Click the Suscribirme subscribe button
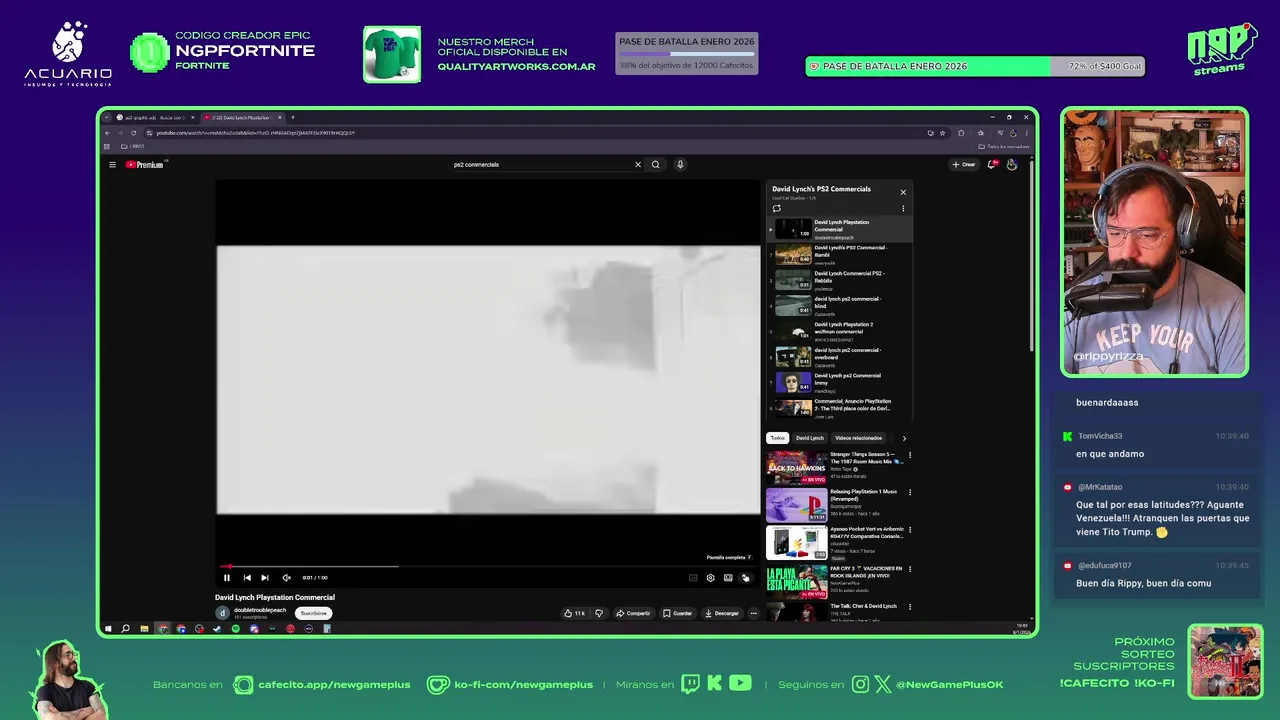The width and height of the screenshot is (1280, 720). coord(314,613)
